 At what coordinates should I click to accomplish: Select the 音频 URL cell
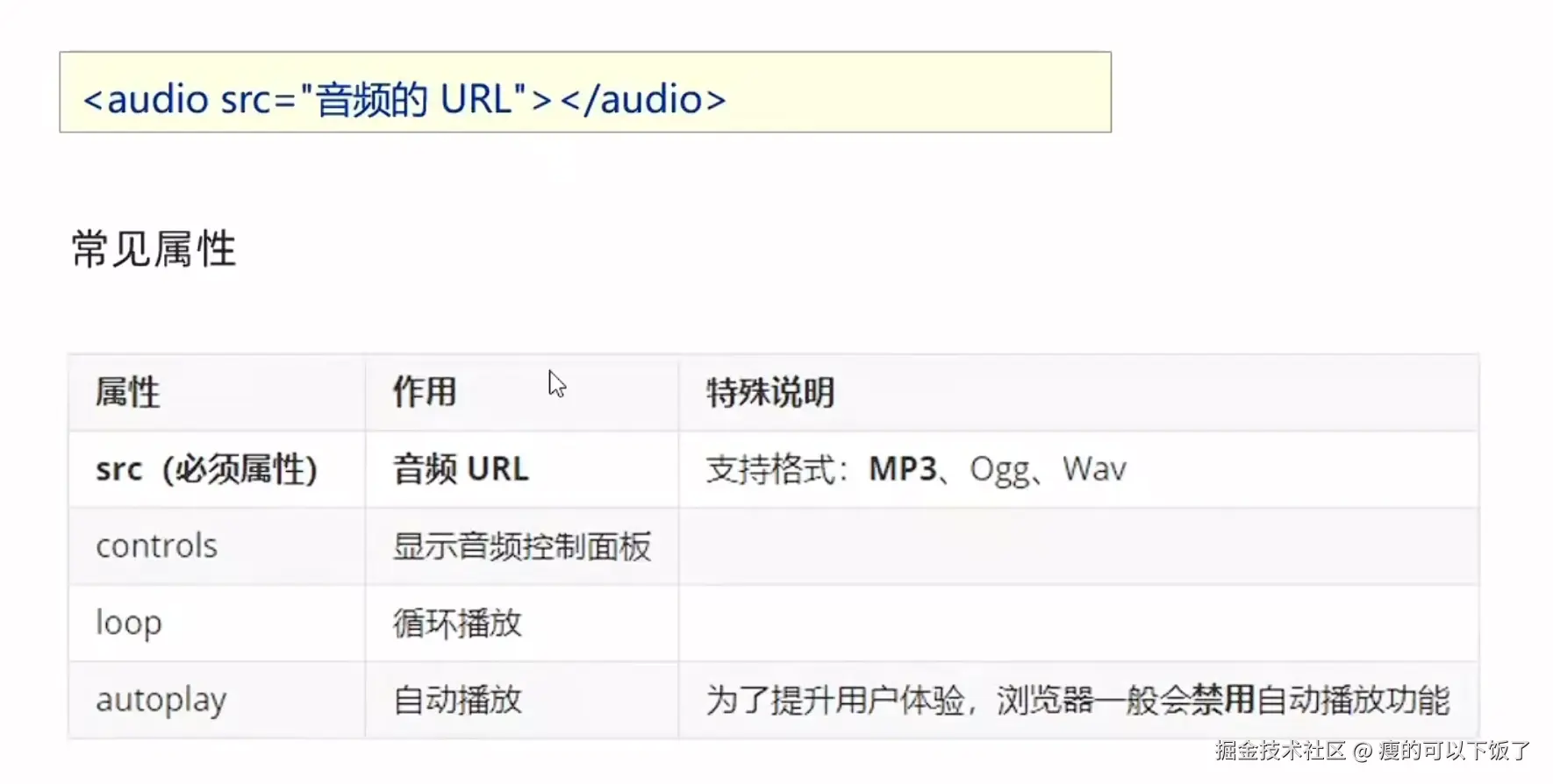point(462,469)
